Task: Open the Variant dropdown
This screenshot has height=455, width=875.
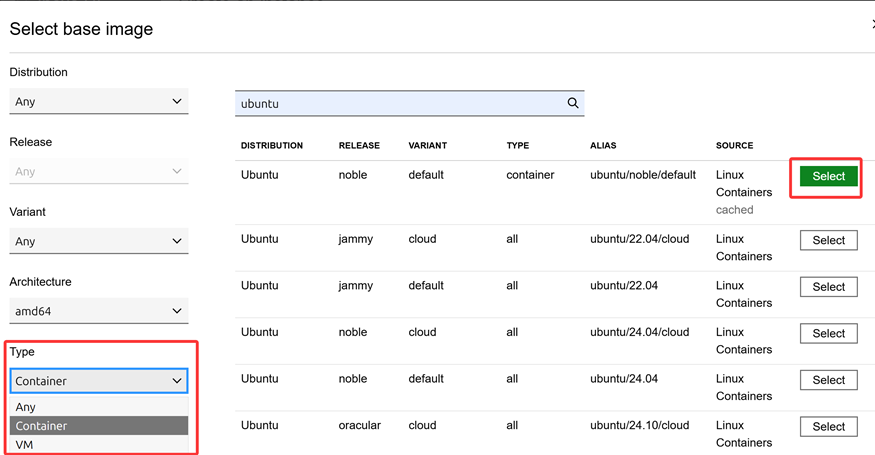Action: 99,241
